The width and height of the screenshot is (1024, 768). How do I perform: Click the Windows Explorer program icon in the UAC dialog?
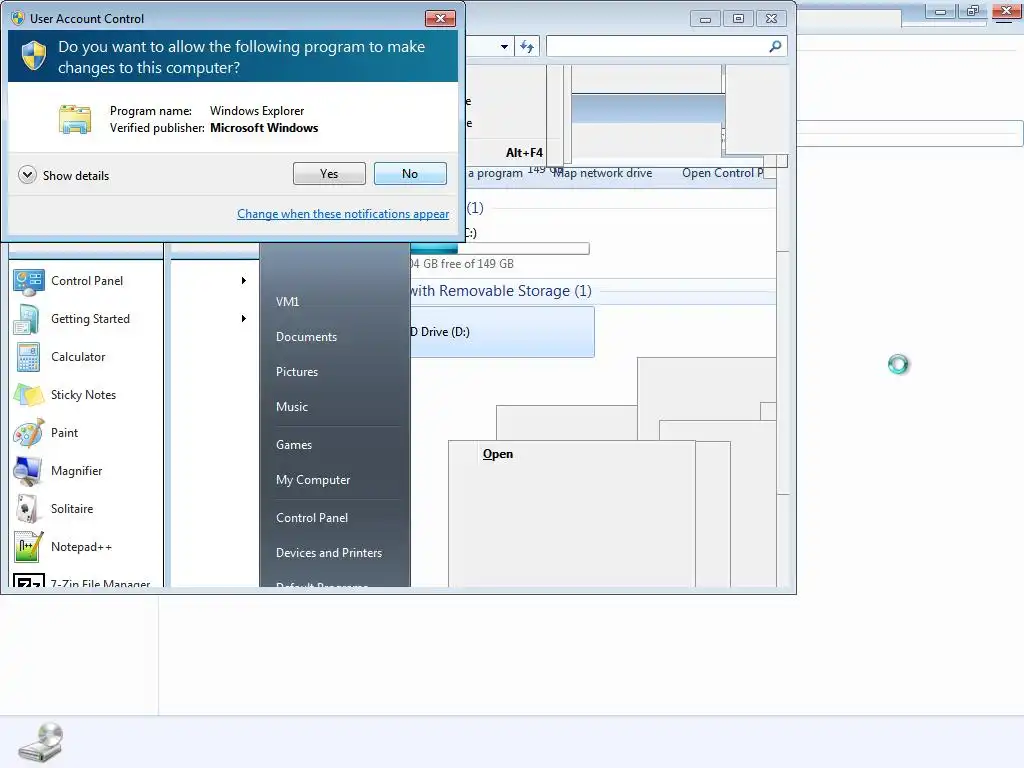[x=75, y=119]
